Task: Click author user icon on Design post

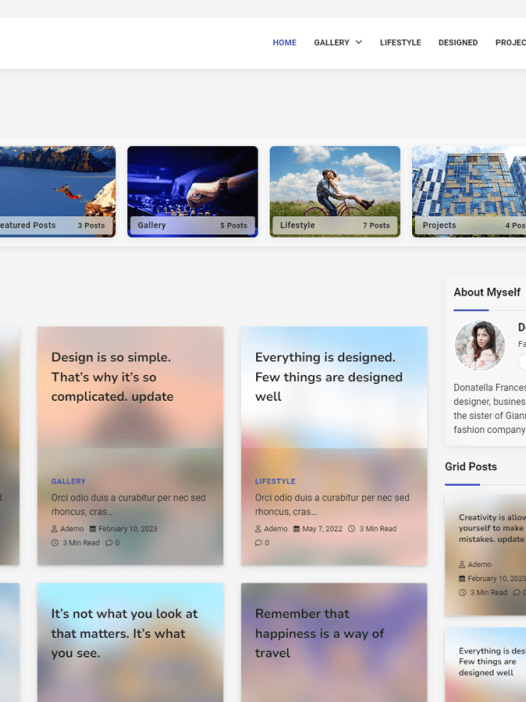Action: tap(54, 529)
